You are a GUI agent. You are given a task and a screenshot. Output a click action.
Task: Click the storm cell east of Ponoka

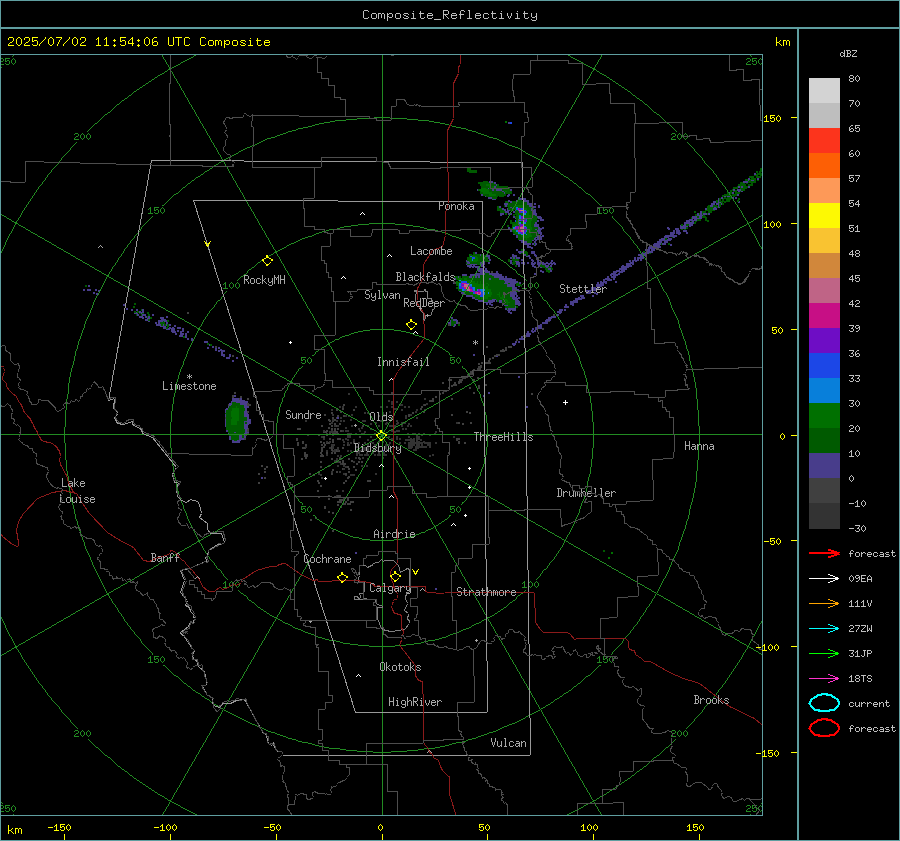click(x=522, y=221)
